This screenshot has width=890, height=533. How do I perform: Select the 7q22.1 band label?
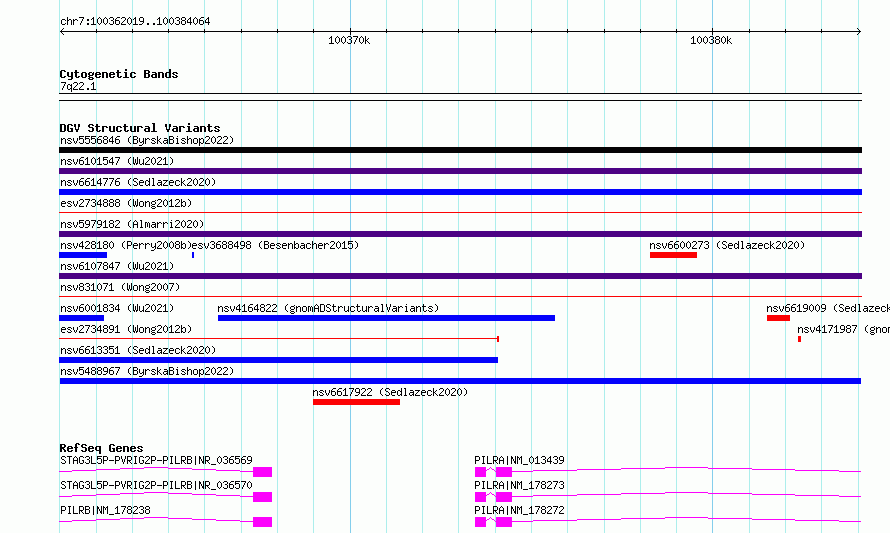click(78, 86)
